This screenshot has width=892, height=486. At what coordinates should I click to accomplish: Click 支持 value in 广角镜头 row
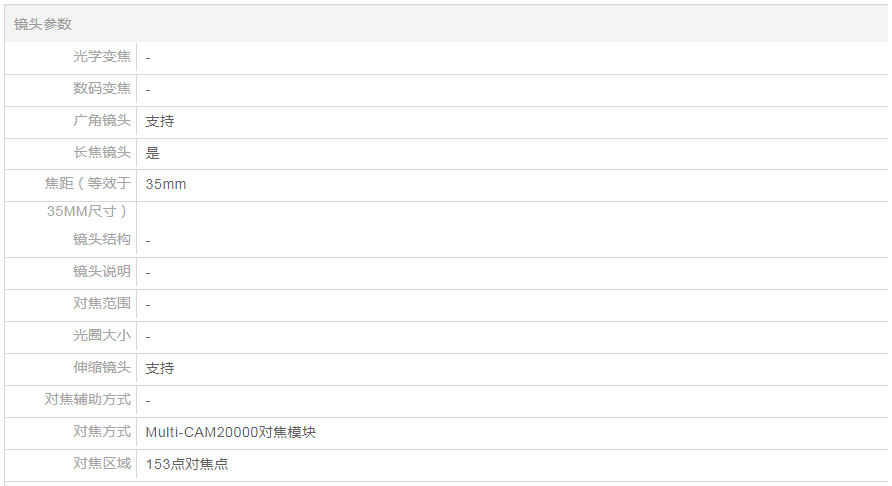tap(160, 121)
